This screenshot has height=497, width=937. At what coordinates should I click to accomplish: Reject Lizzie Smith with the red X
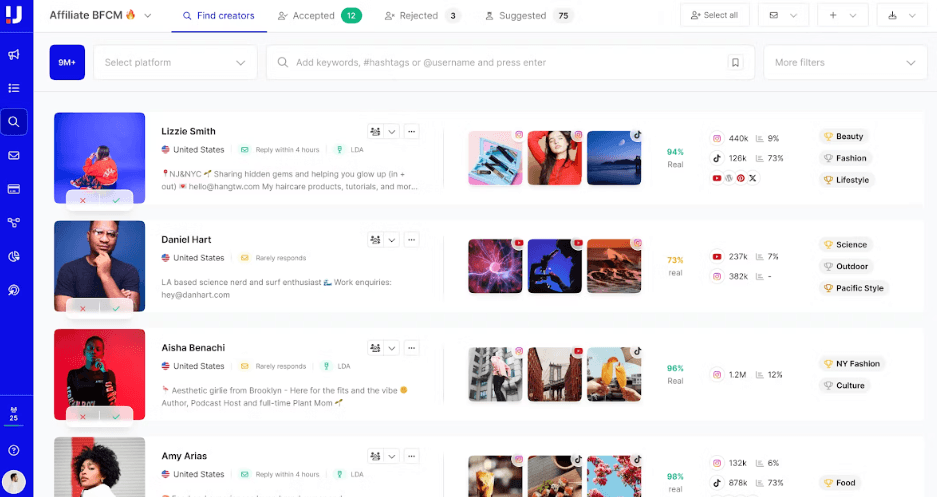pyautogui.click(x=82, y=200)
